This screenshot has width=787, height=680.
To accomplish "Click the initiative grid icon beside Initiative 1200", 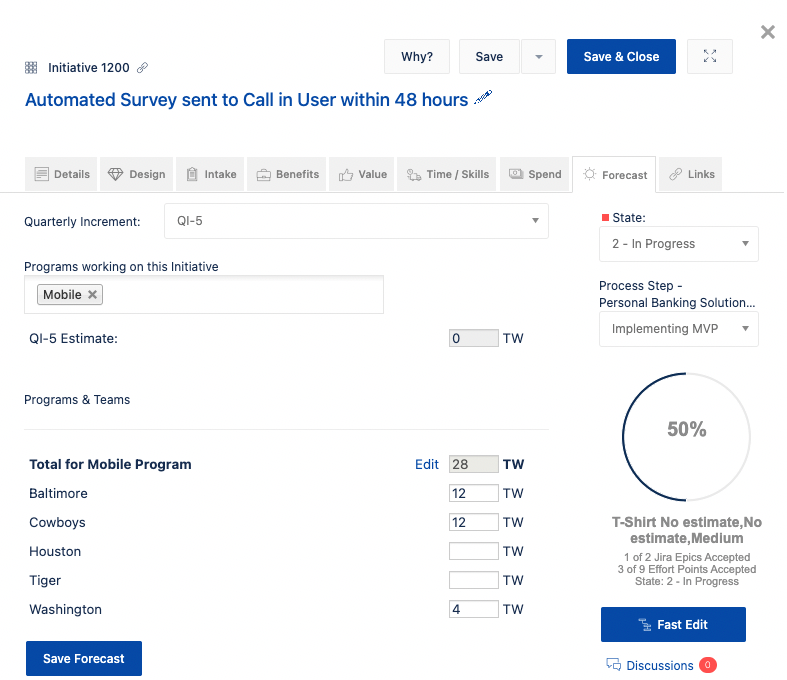I will (x=31, y=68).
